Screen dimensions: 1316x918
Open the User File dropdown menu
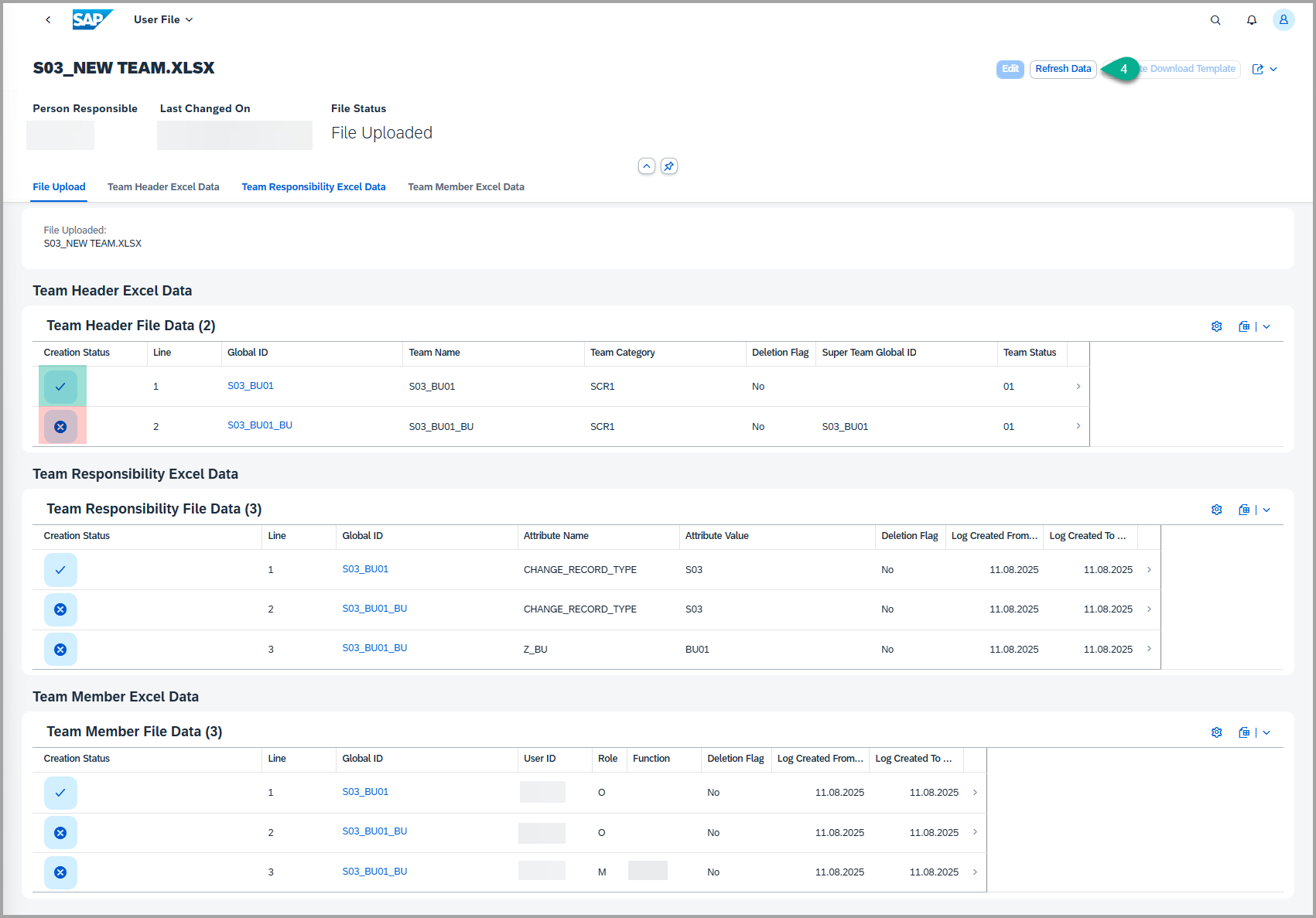coord(163,20)
